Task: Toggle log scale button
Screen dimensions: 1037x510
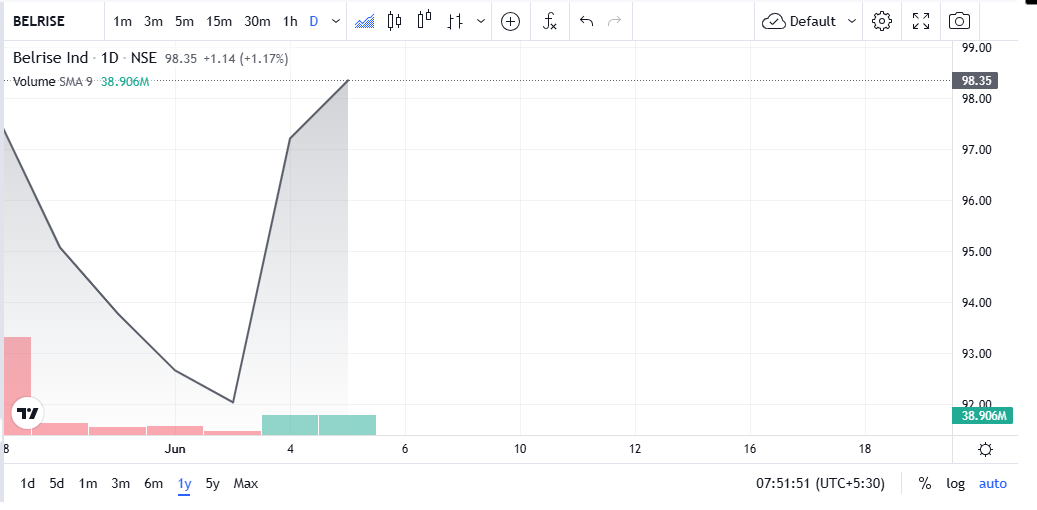Action: click(955, 484)
